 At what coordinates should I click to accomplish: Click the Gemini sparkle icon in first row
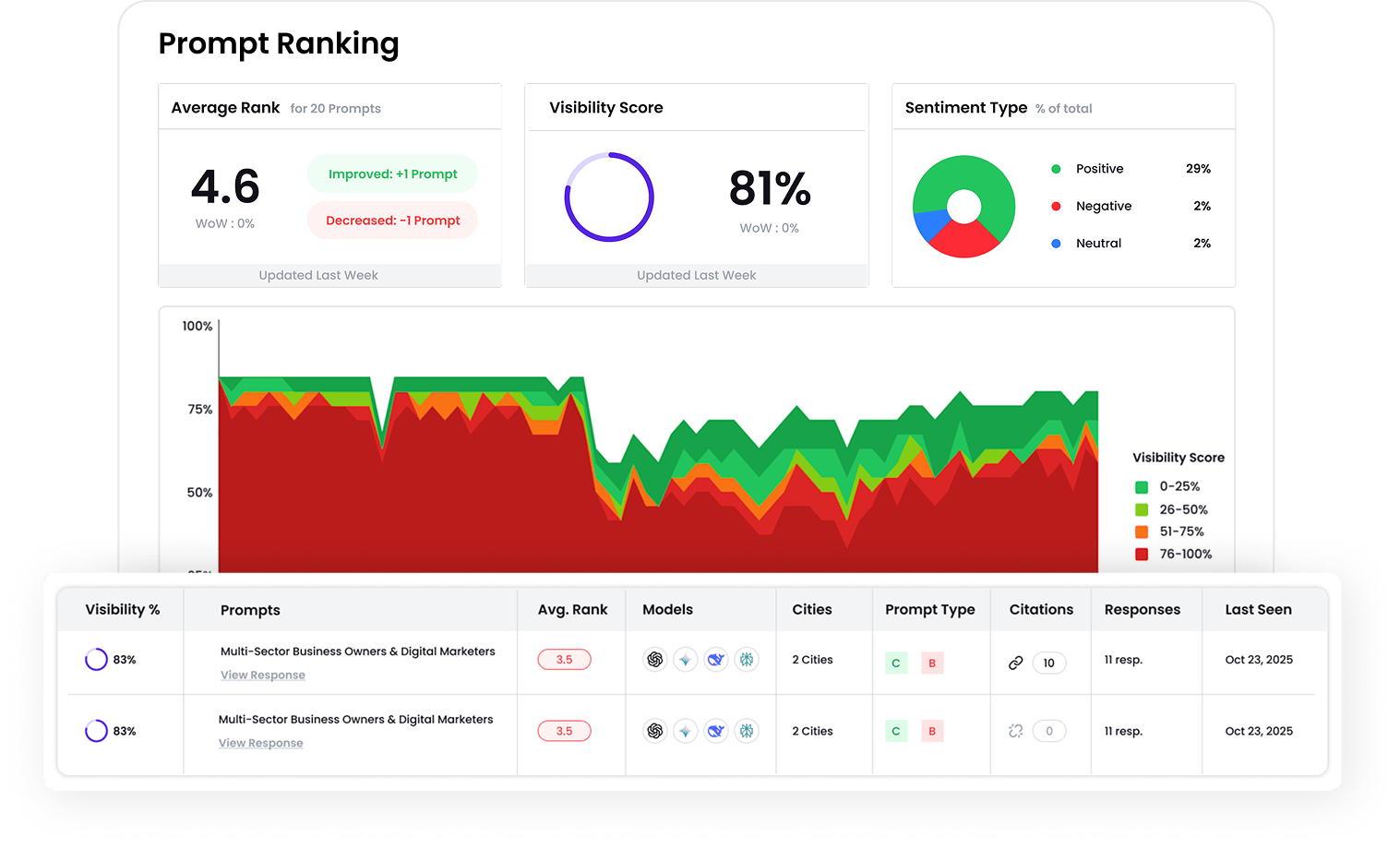pyautogui.click(x=686, y=660)
